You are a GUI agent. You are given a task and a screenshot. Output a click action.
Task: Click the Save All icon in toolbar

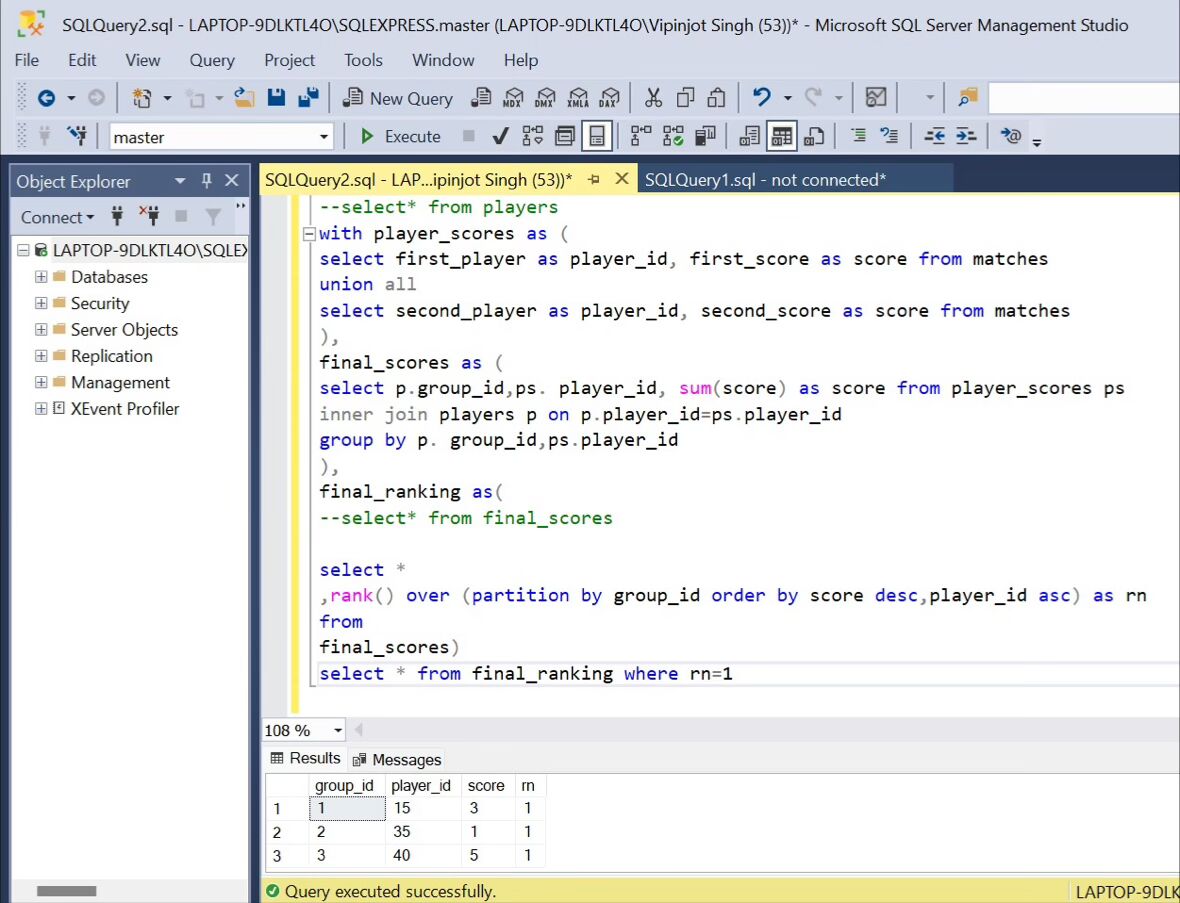308,98
